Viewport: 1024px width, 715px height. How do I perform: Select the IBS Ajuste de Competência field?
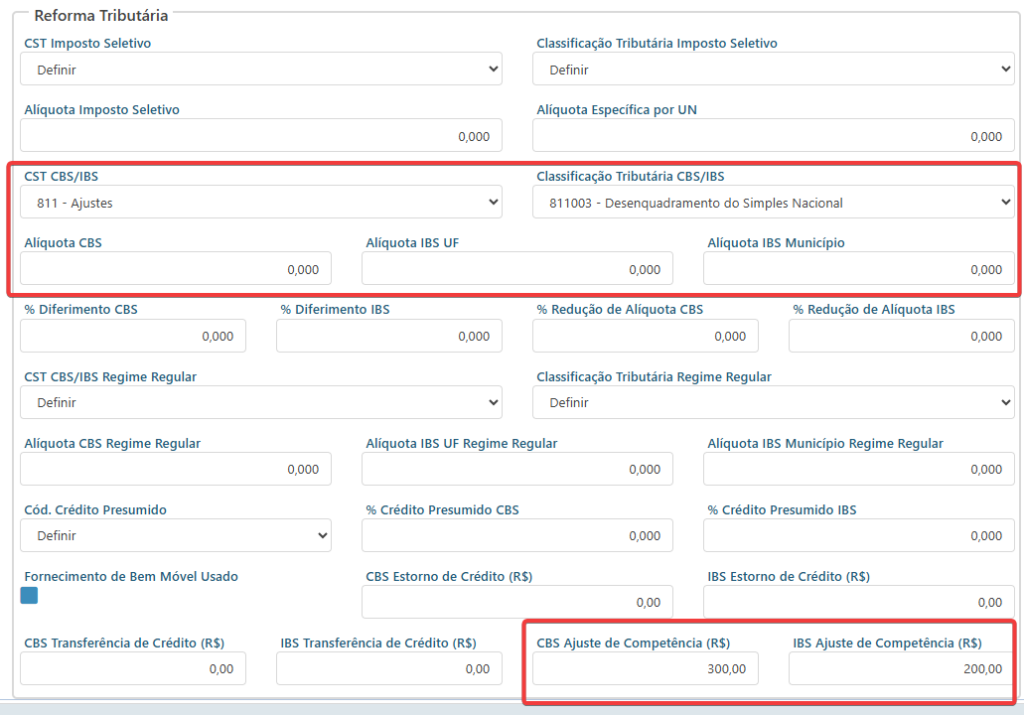[x=901, y=669]
